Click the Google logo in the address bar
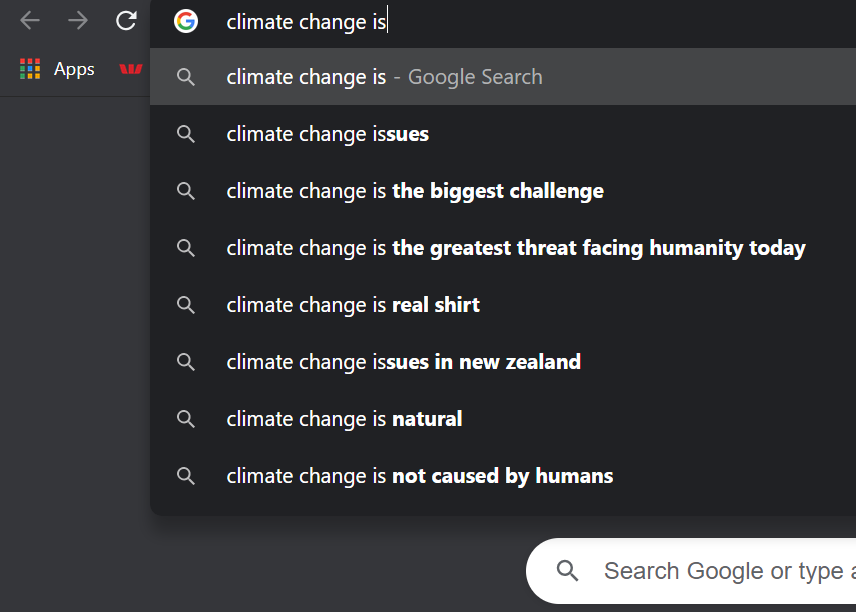 point(186,21)
